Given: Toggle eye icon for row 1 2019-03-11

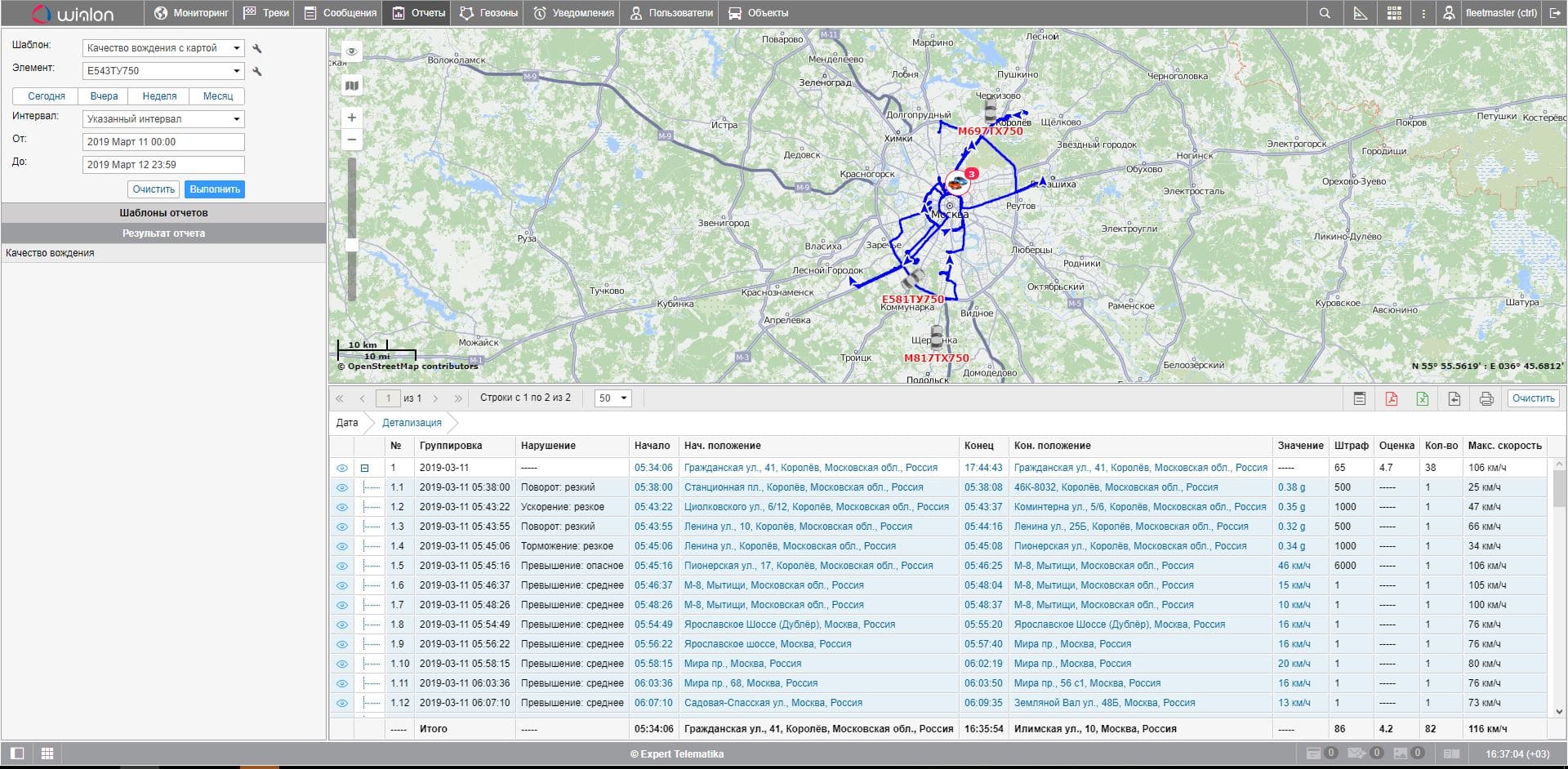Looking at the screenshot, I should (x=342, y=469).
